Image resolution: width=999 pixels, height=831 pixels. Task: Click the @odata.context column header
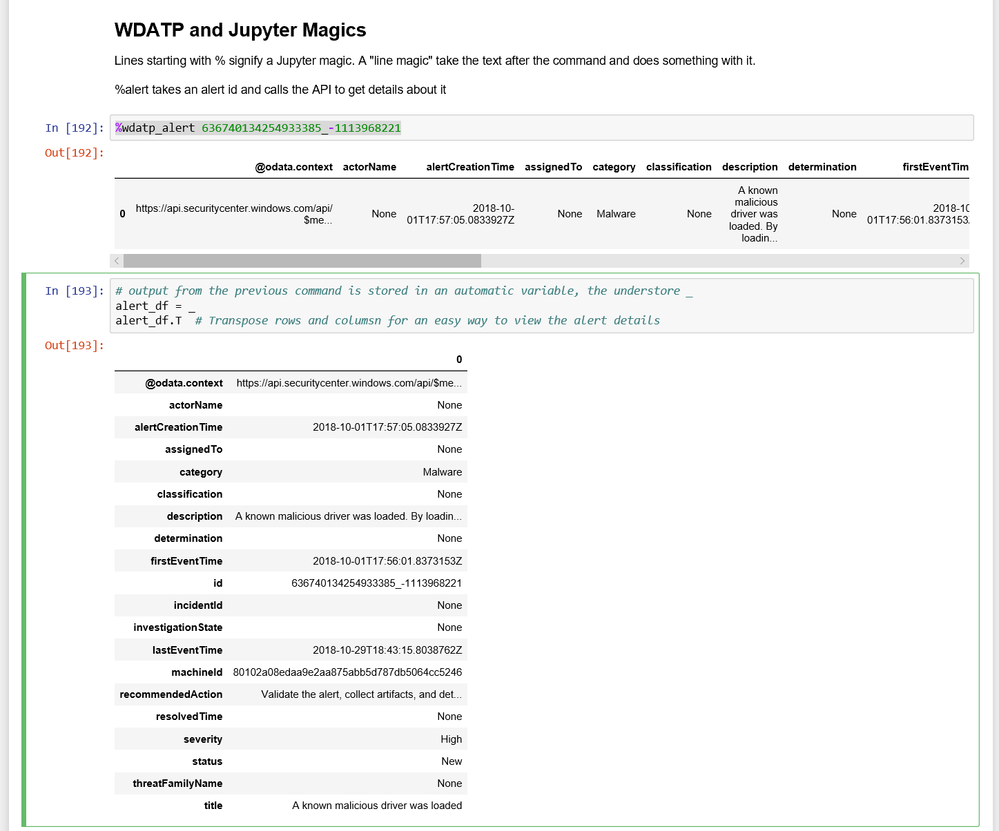[x=294, y=167]
